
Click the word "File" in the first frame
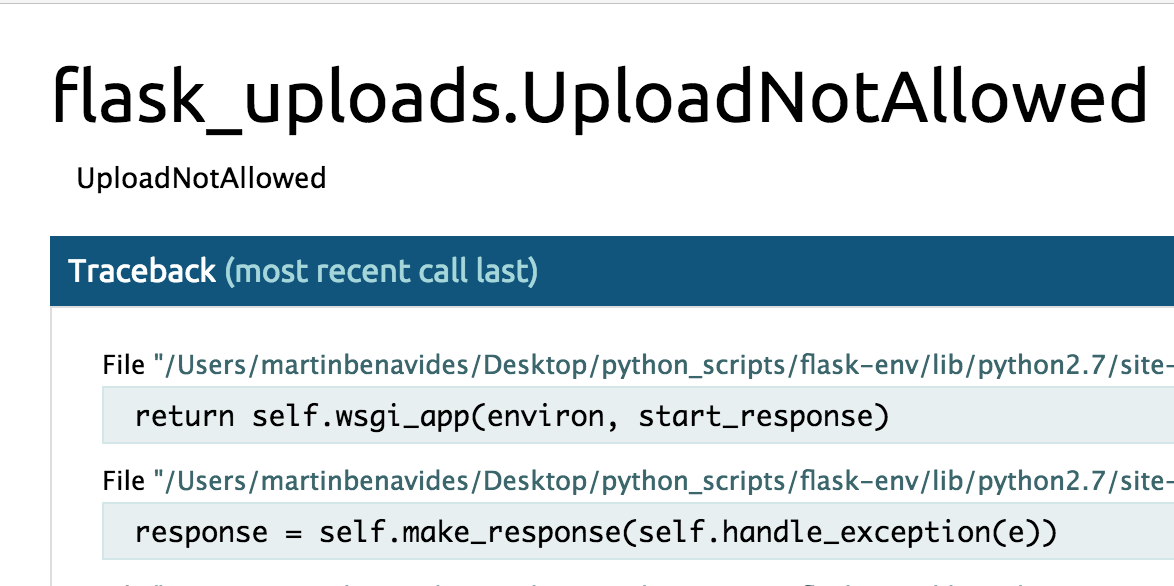pyautogui.click(x=124, y=366)
